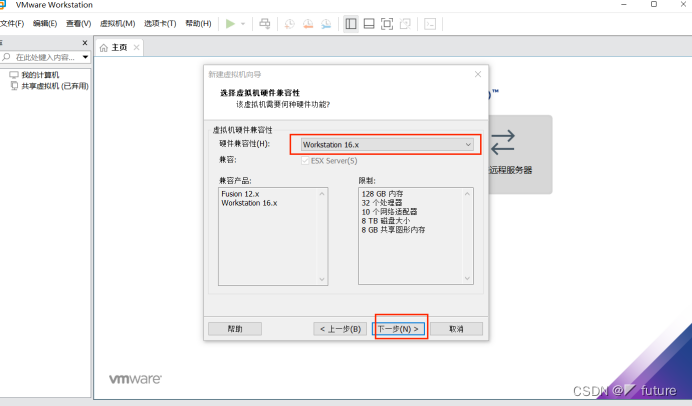Viewport: 692px width, 406px height.
Task: Open the 帮助(H) menu
Action: (198, 24)
